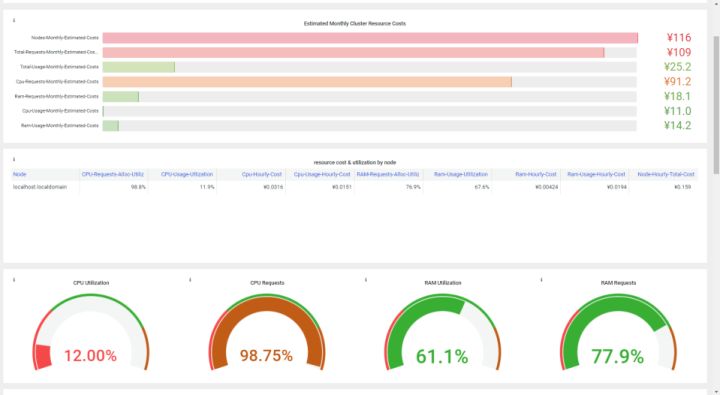Open the CPU Requests panel title menu
This screenshot has height=395, width=720.
coord(267,283)
